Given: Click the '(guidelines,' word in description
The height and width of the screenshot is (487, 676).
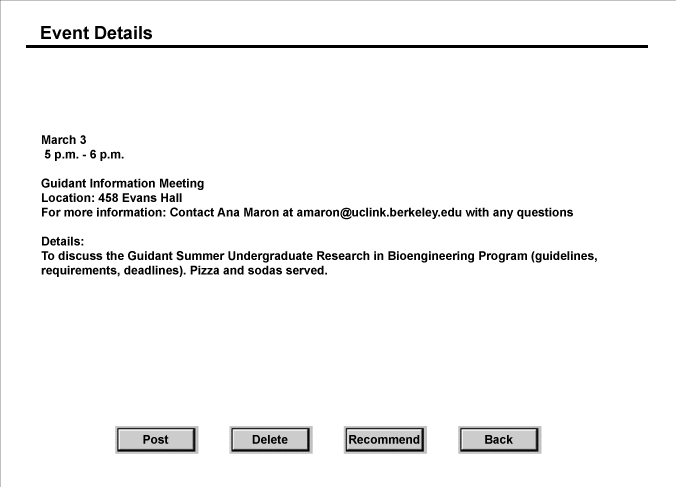Looking at the screenshot, I should coord(564,256).
